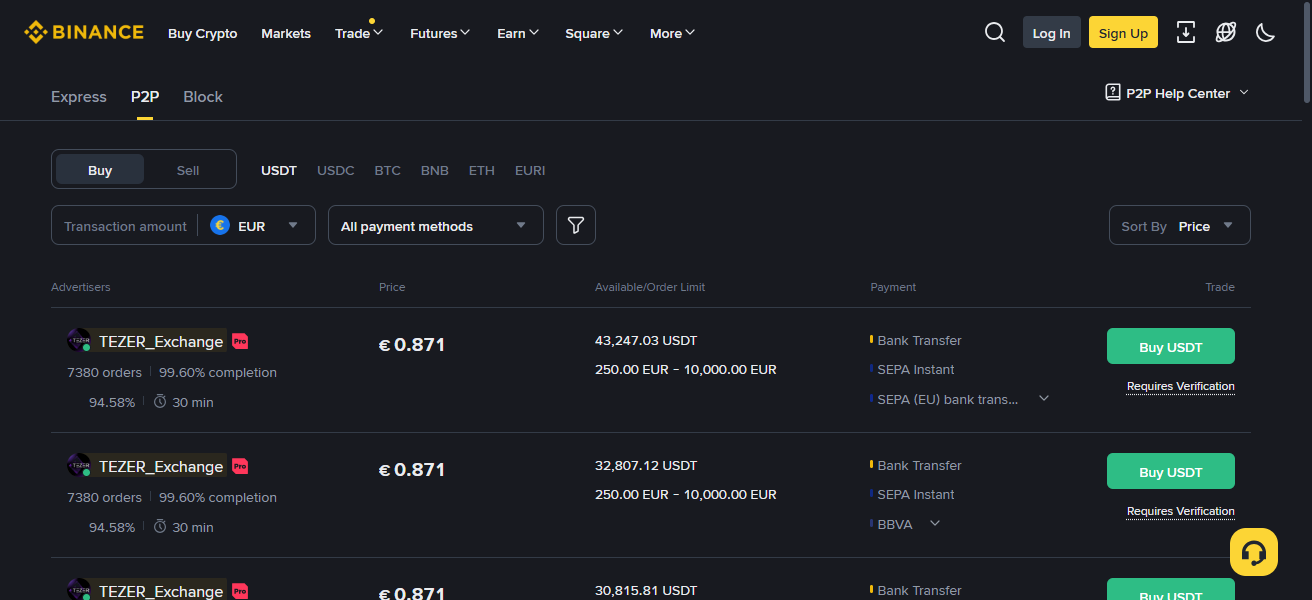
Task: Click the Binance logo
Action: point(84,32)
